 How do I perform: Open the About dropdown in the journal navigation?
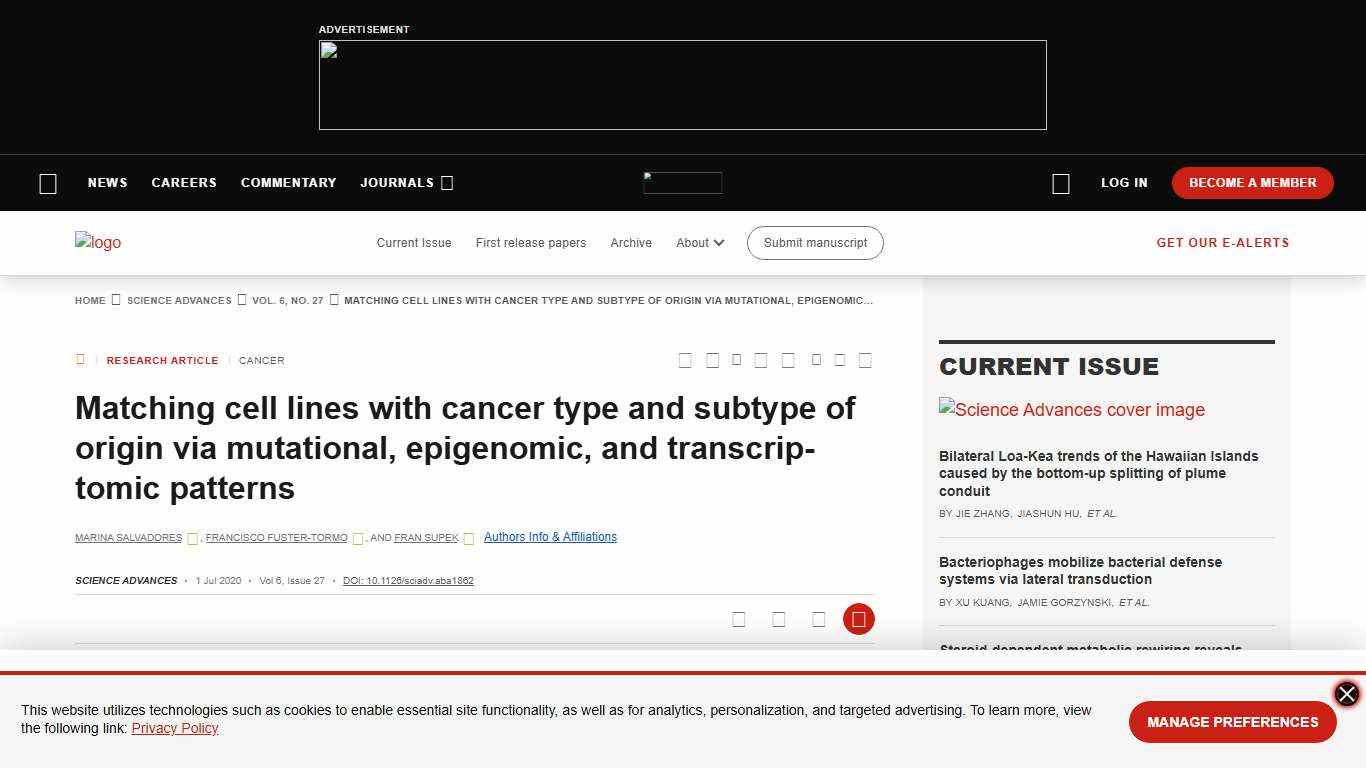(x=699, y=243)
